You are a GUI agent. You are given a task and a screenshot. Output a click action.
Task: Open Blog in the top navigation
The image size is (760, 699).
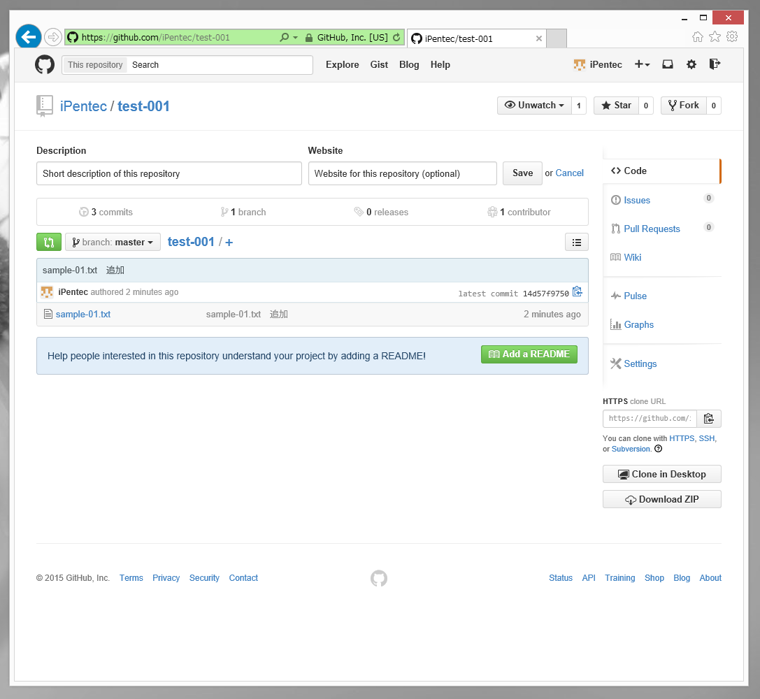pos(409,64)
